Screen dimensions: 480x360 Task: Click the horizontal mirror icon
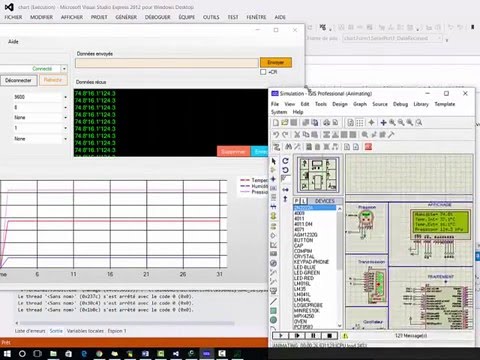pyautogui.click(x=285, y=190)
